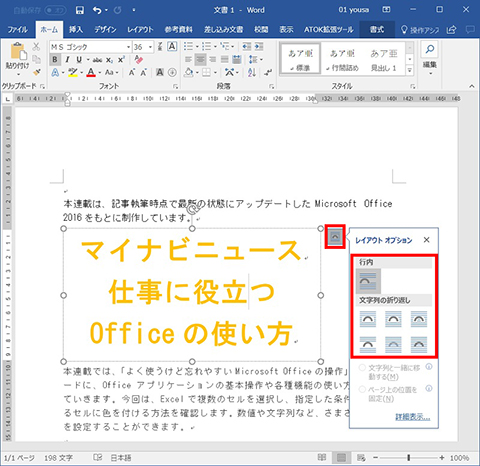Click the 日本語 language indicator
Screen dimensions: 480x466
coord(121,458)
